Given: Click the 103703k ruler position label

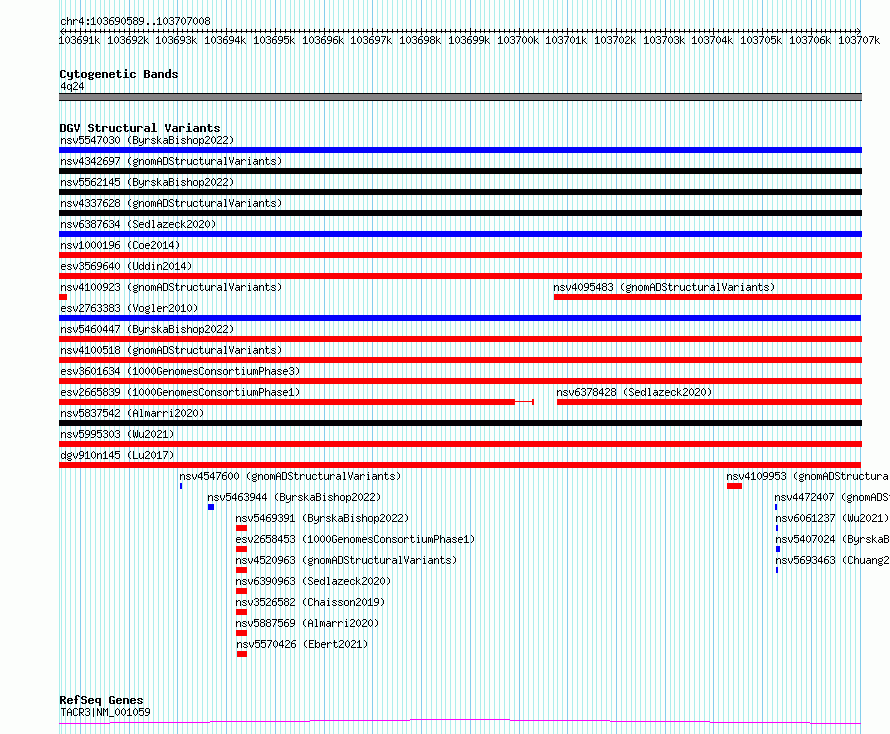Looking at the screenshot, I should coord(664,40).
